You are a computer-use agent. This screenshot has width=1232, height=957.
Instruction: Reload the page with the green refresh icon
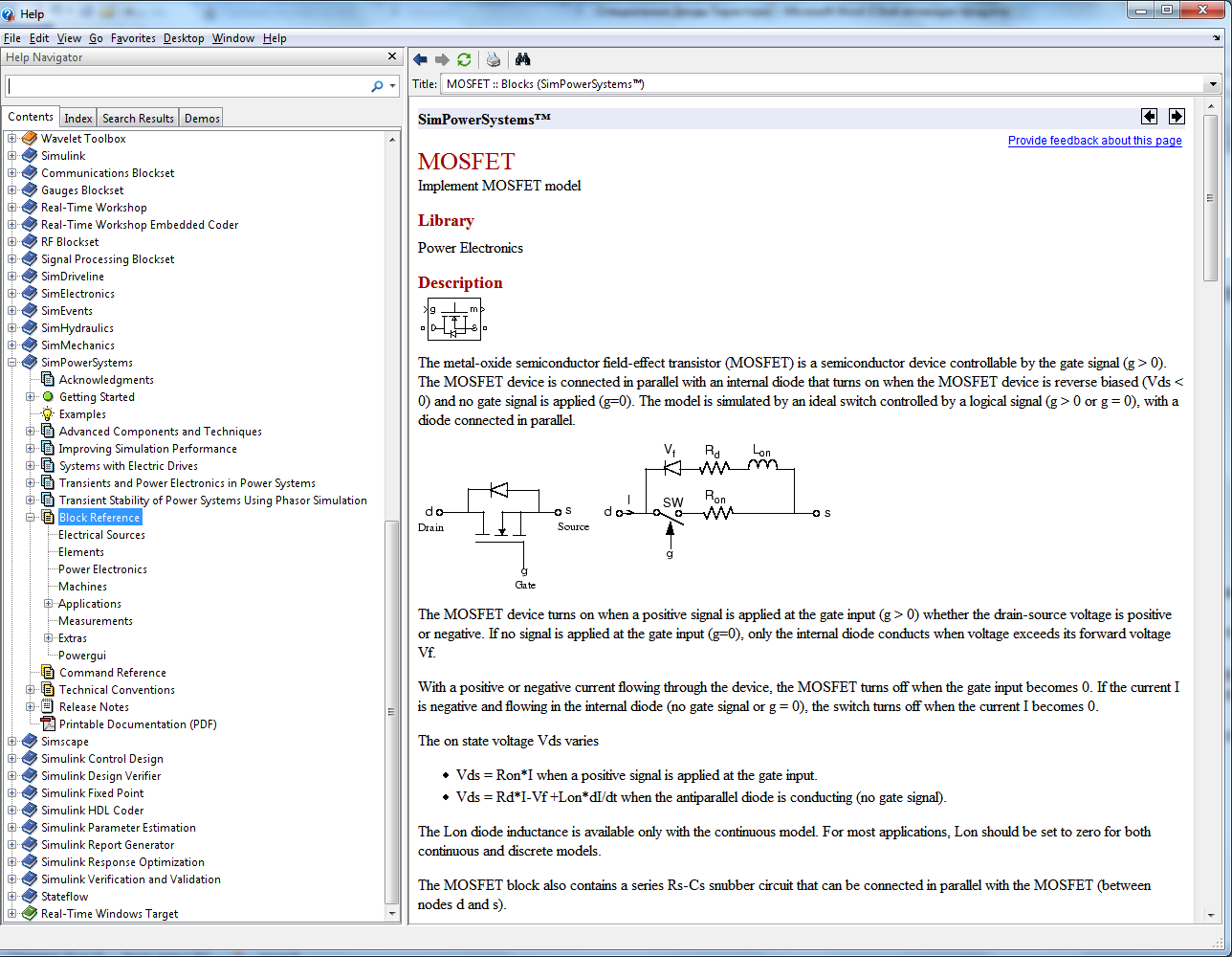(x=464, y=59)
